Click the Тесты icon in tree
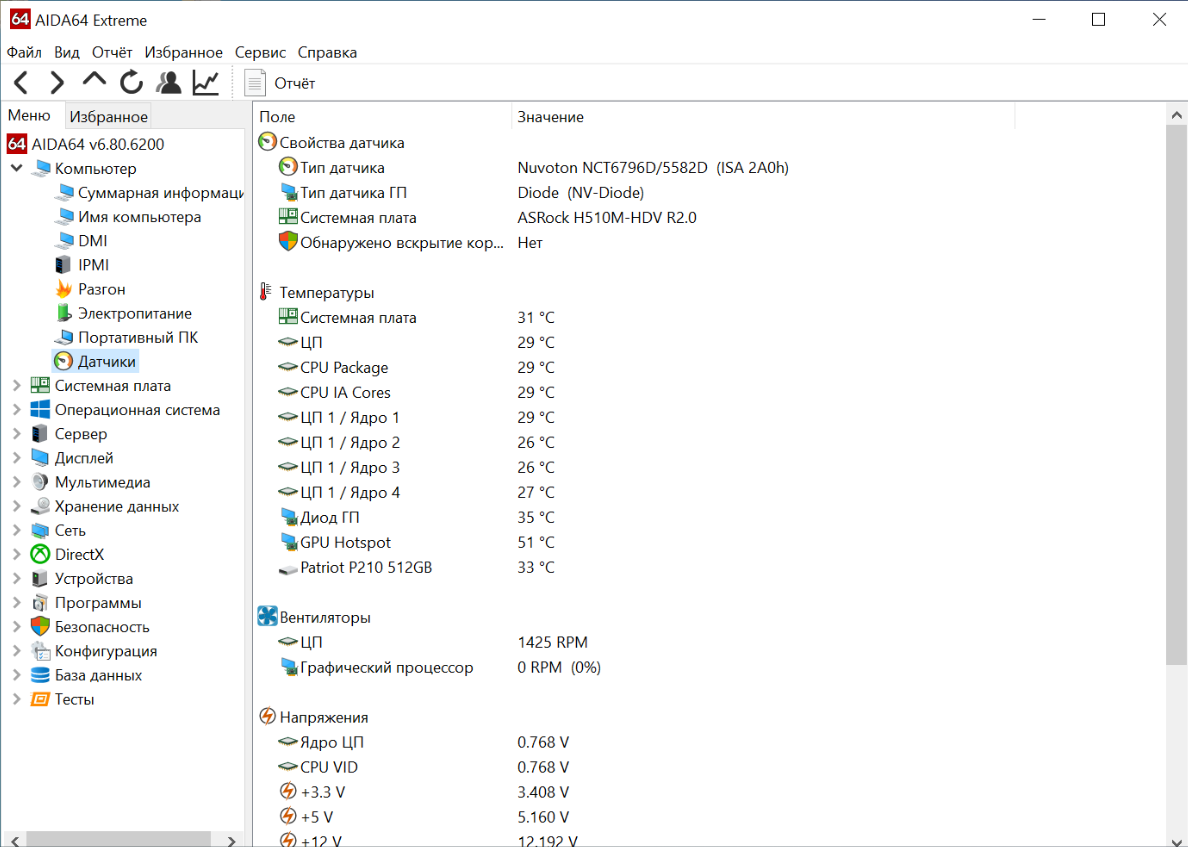This screenshot has width=1188, height=847. 40,699
